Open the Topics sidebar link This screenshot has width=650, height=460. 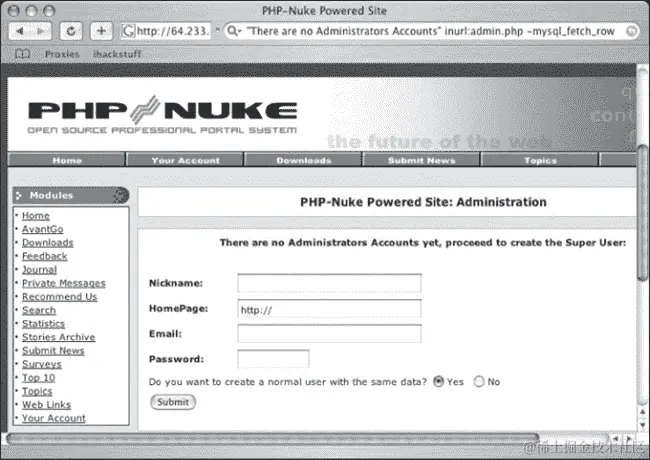(37, 391)
